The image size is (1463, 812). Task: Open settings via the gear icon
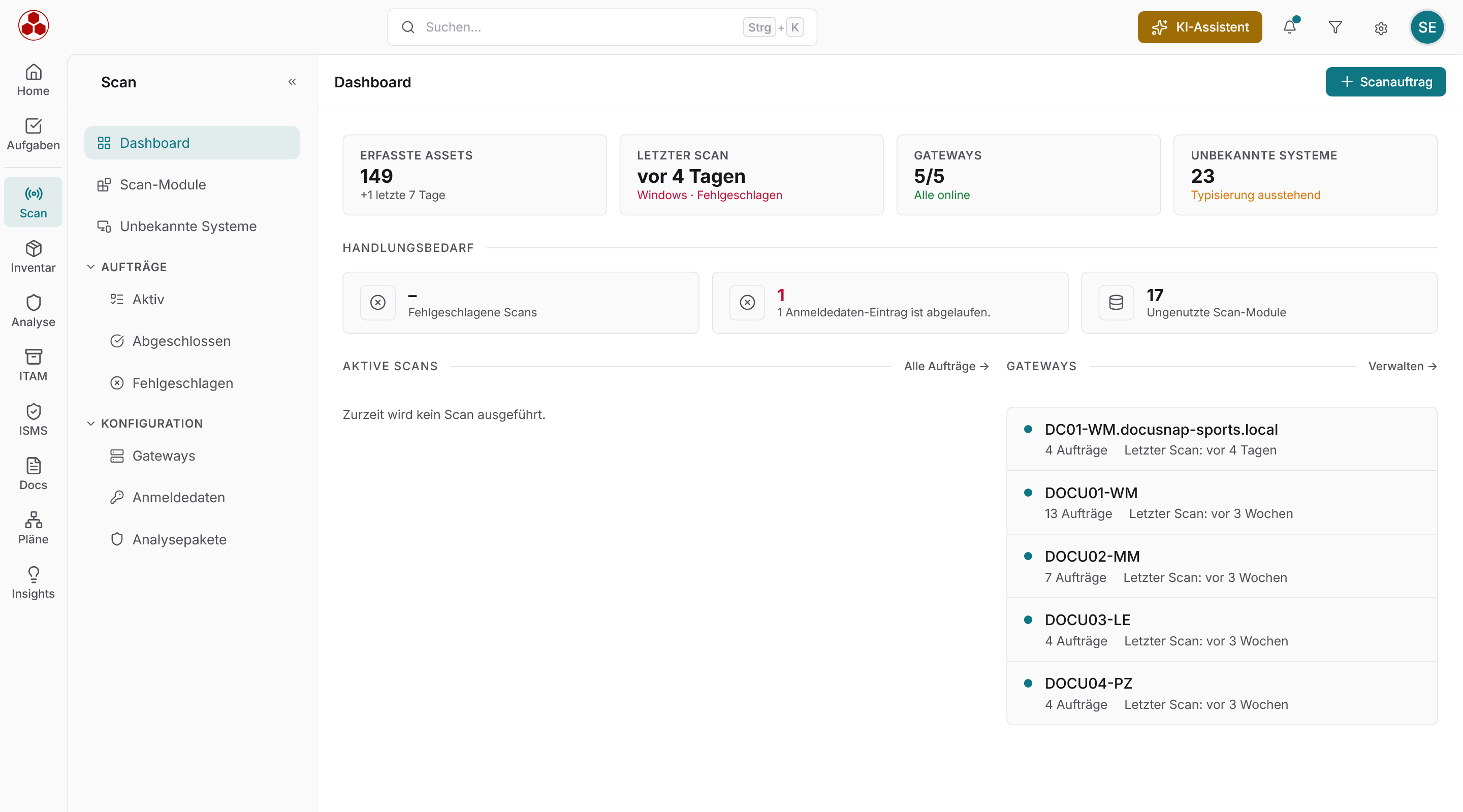click(1381, 27)
